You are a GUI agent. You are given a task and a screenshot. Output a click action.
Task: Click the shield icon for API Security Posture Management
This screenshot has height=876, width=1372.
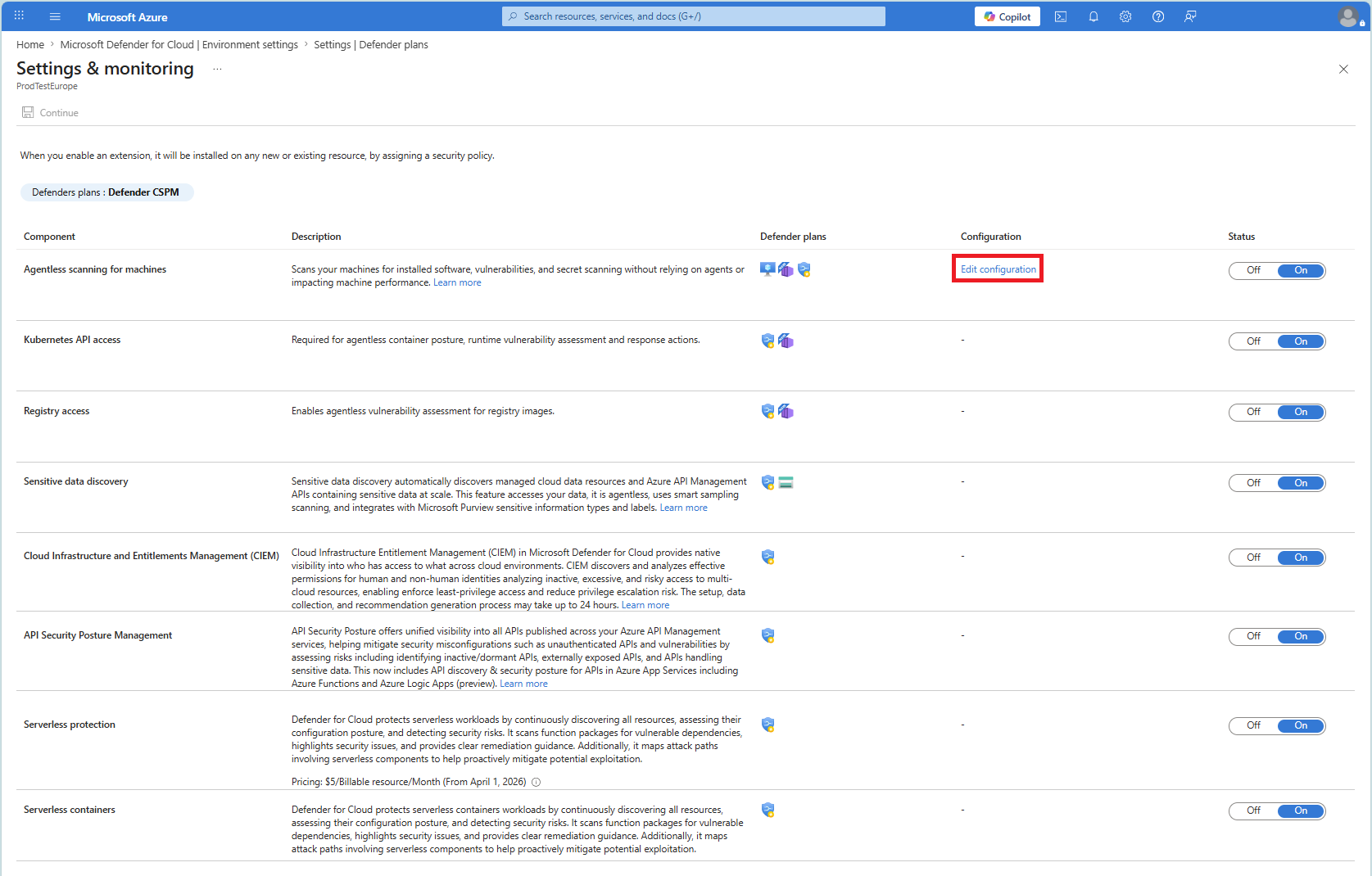point(768,635)
